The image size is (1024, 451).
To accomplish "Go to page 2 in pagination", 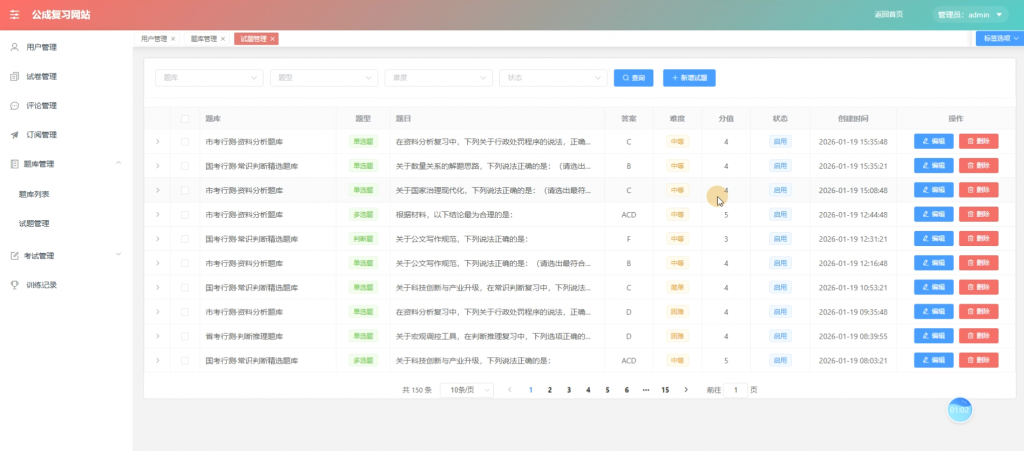I will pyautogui.click(x=549, y=390).
